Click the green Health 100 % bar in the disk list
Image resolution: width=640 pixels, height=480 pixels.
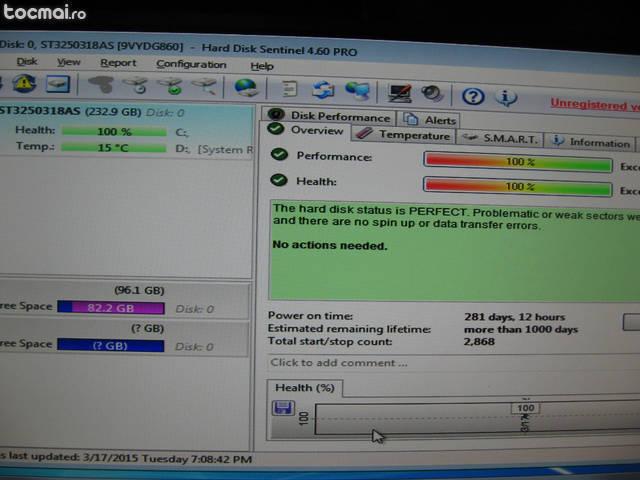coord(114,132)
